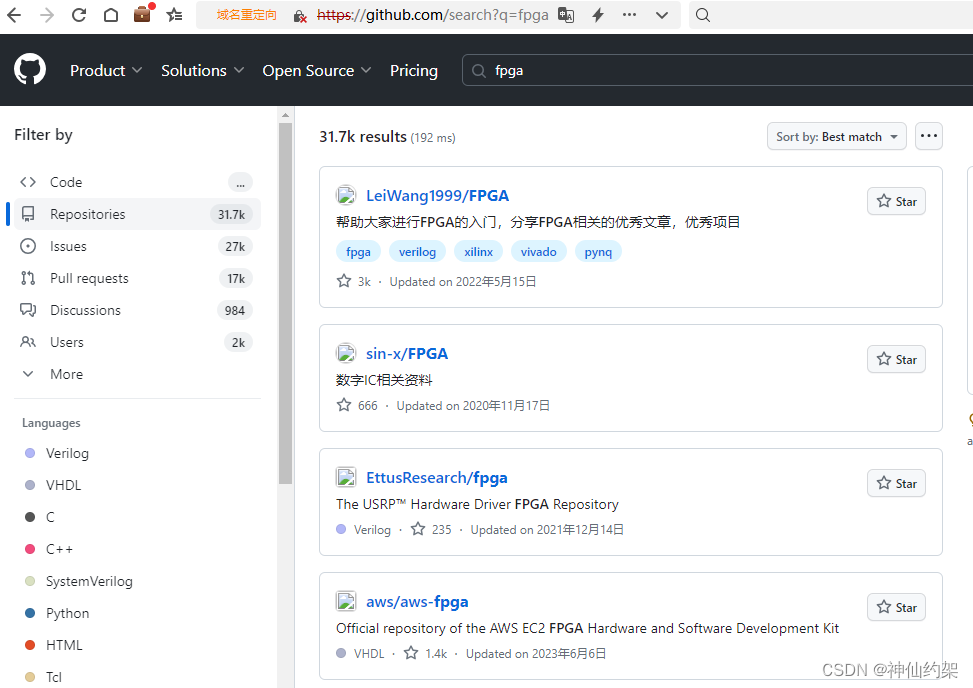Open the three-dots menu in address bar

(x=629, y=15)
